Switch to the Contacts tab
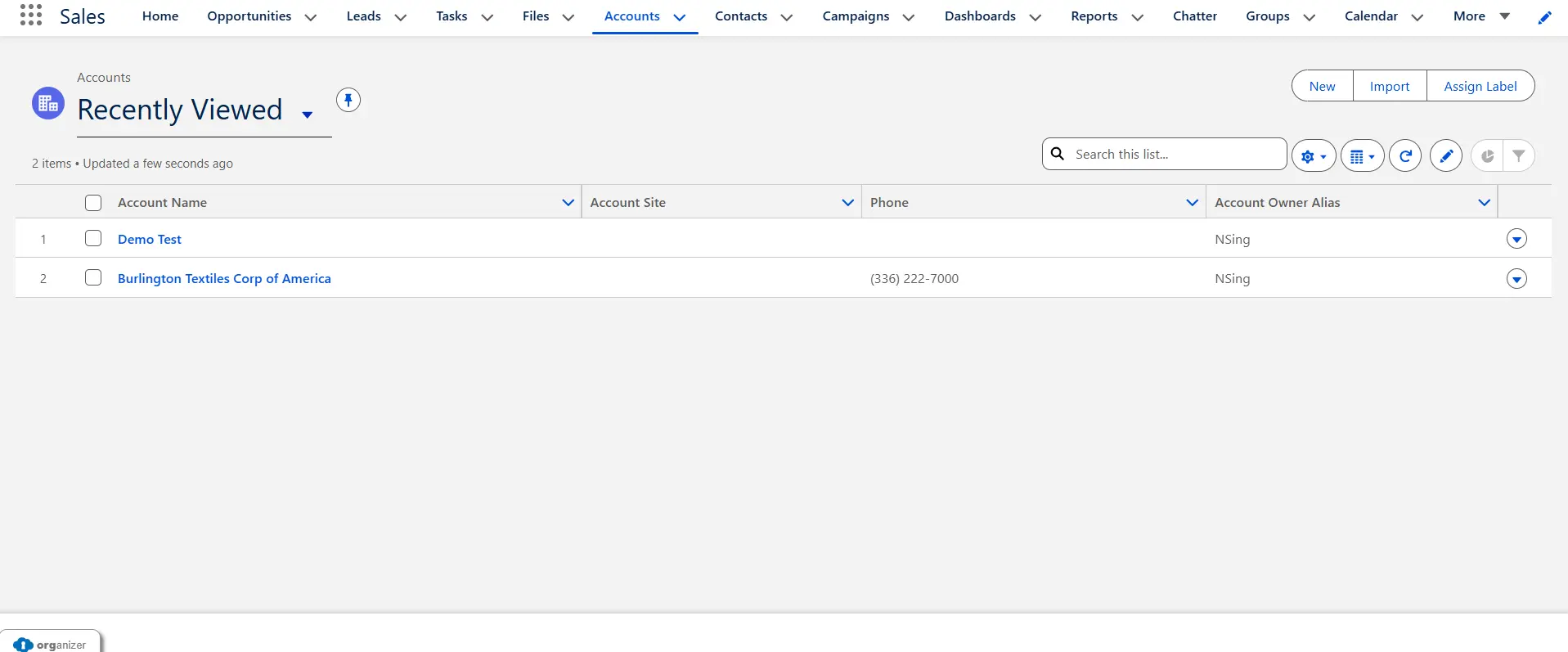 741,16
